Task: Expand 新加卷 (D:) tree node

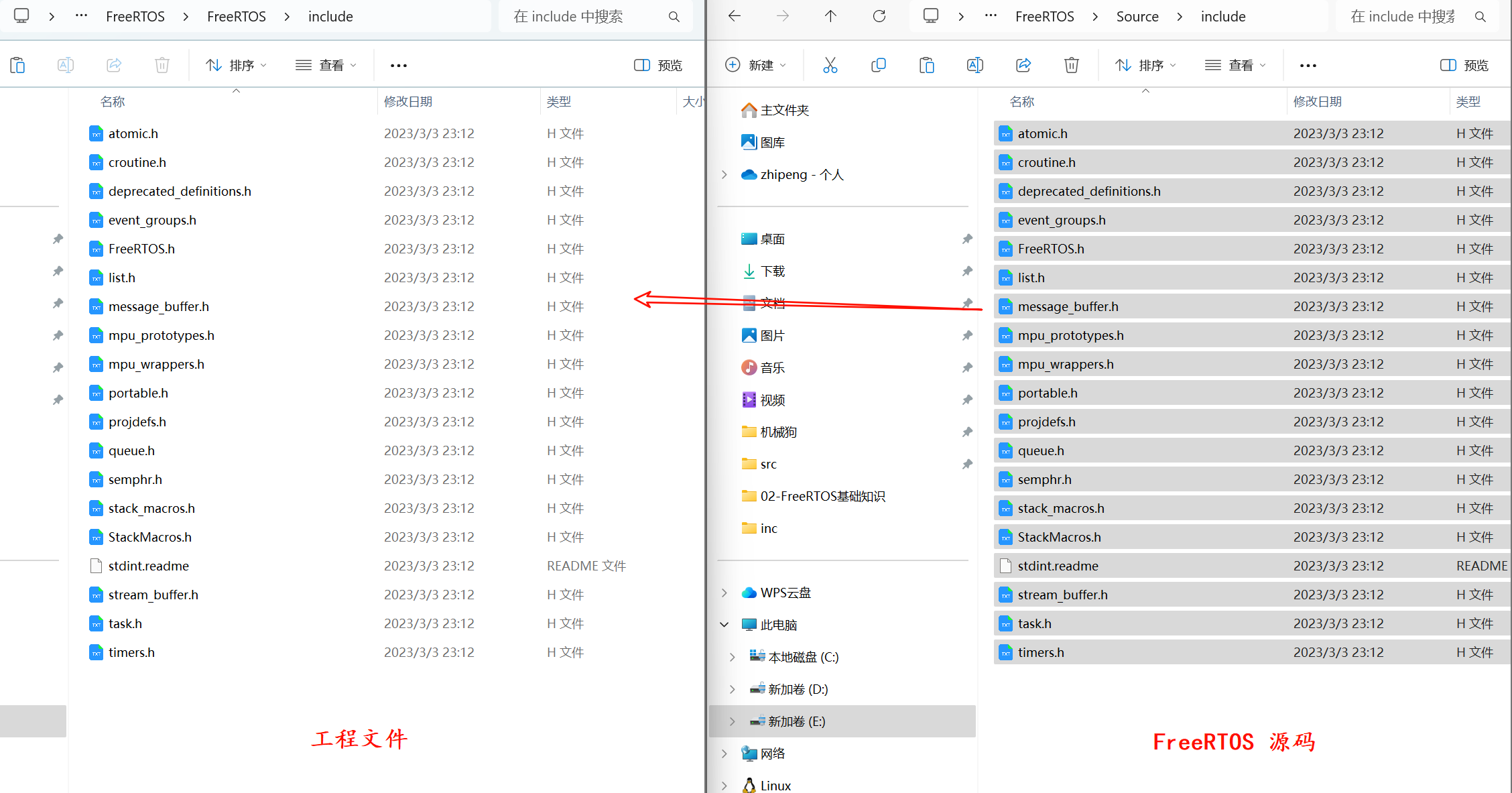Action: pyautogui.click(x=733, y=690)
